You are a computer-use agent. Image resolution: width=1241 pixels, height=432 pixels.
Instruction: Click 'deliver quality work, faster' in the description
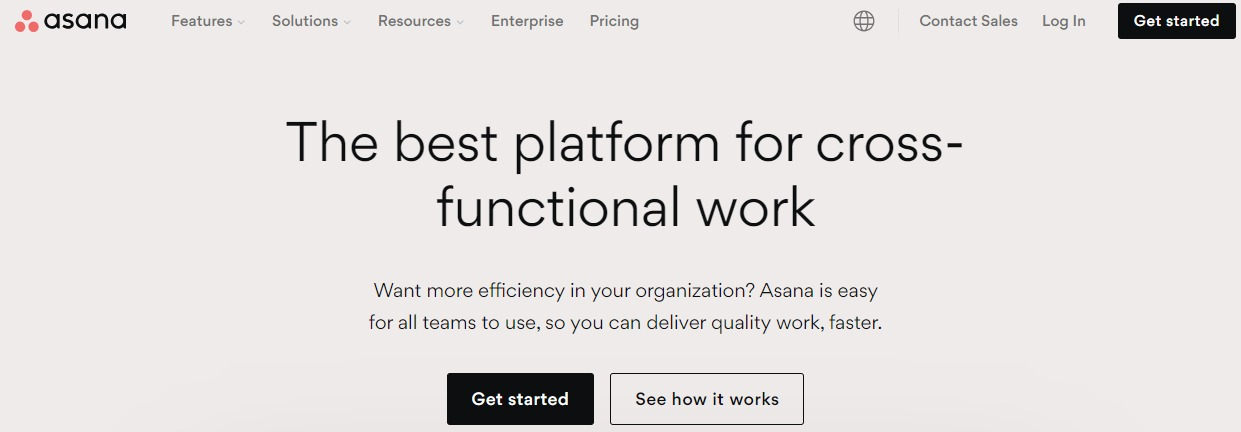[764, 323]
